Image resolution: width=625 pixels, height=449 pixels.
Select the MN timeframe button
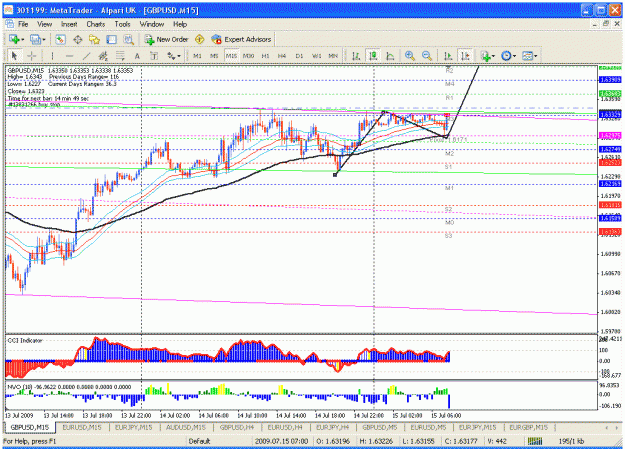[333, 56]
